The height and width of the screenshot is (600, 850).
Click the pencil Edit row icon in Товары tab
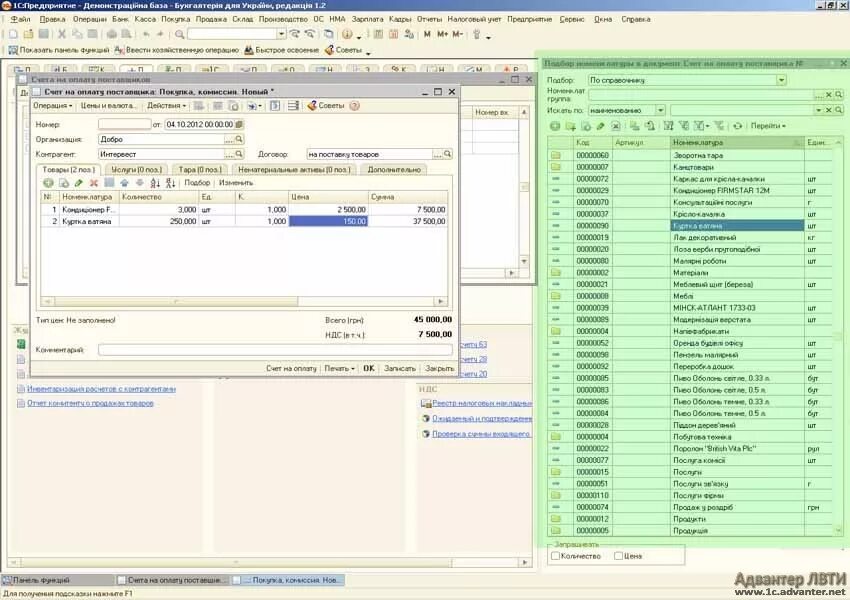click(x=79, y=183)
